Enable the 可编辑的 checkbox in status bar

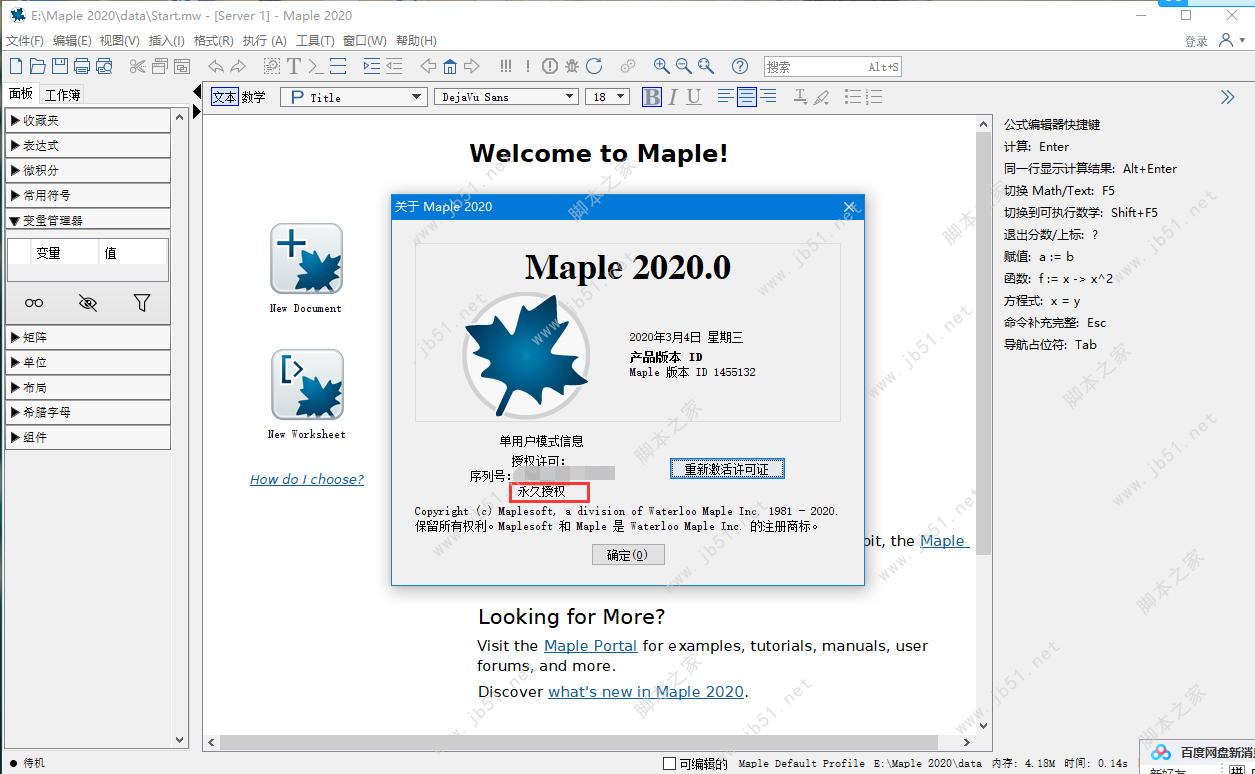670,763
